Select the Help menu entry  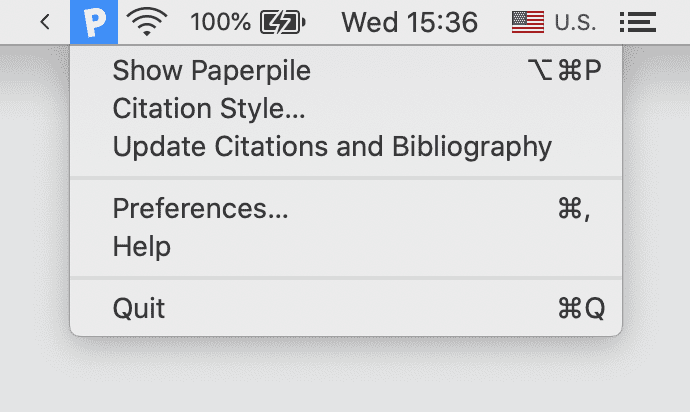(x=142, y=246)
